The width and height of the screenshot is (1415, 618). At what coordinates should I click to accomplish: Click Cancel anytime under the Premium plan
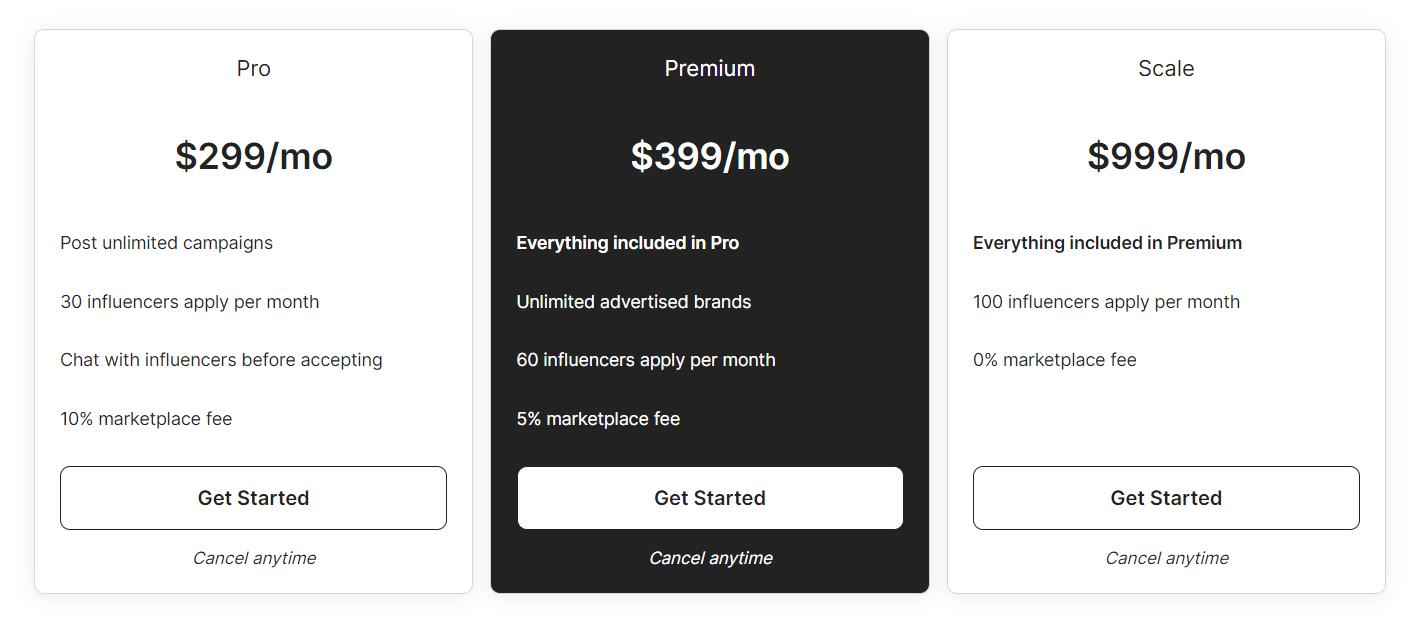click(710, 558)
